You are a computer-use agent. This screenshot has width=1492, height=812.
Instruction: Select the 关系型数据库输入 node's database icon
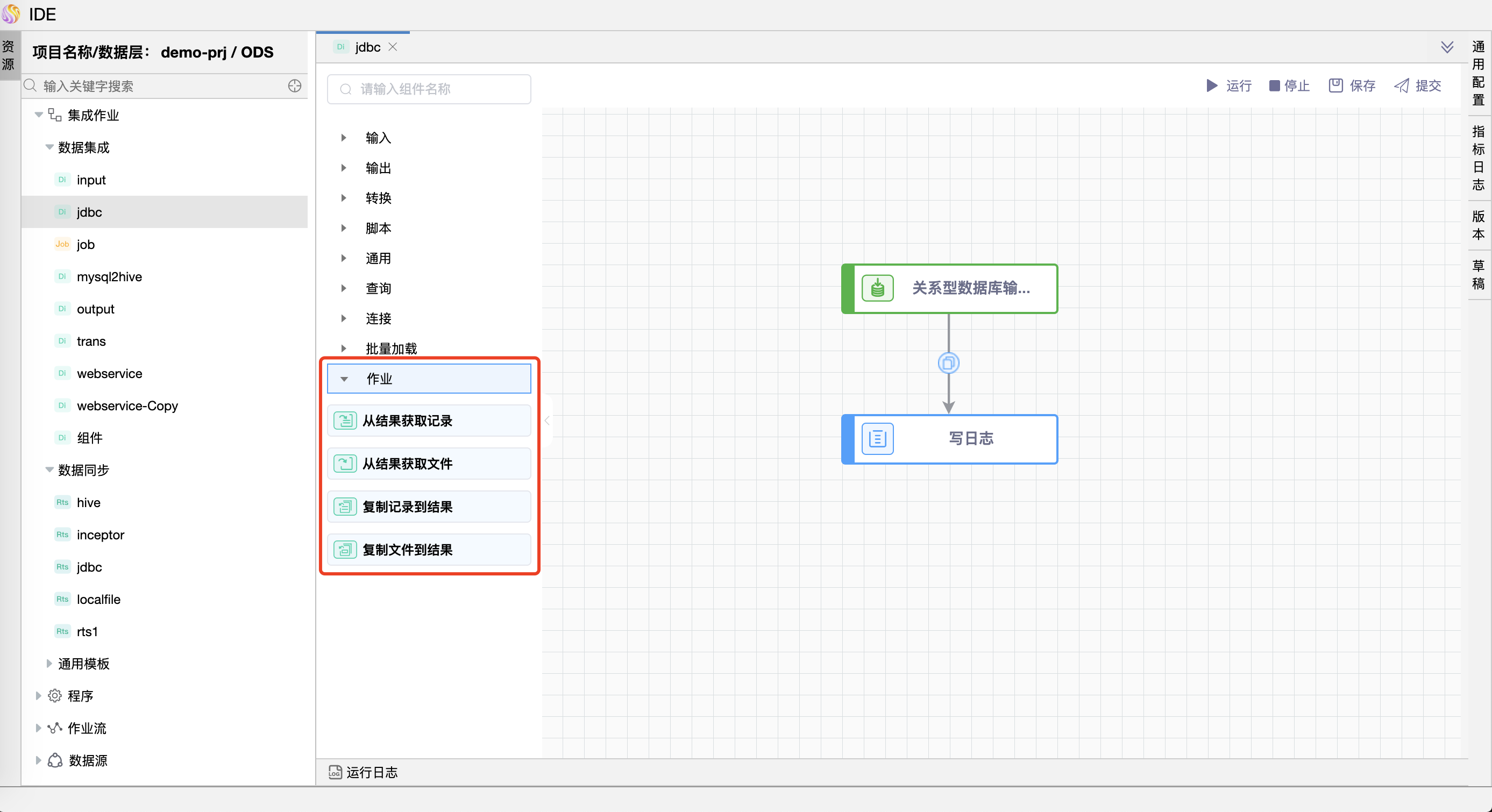pos(877,288)
